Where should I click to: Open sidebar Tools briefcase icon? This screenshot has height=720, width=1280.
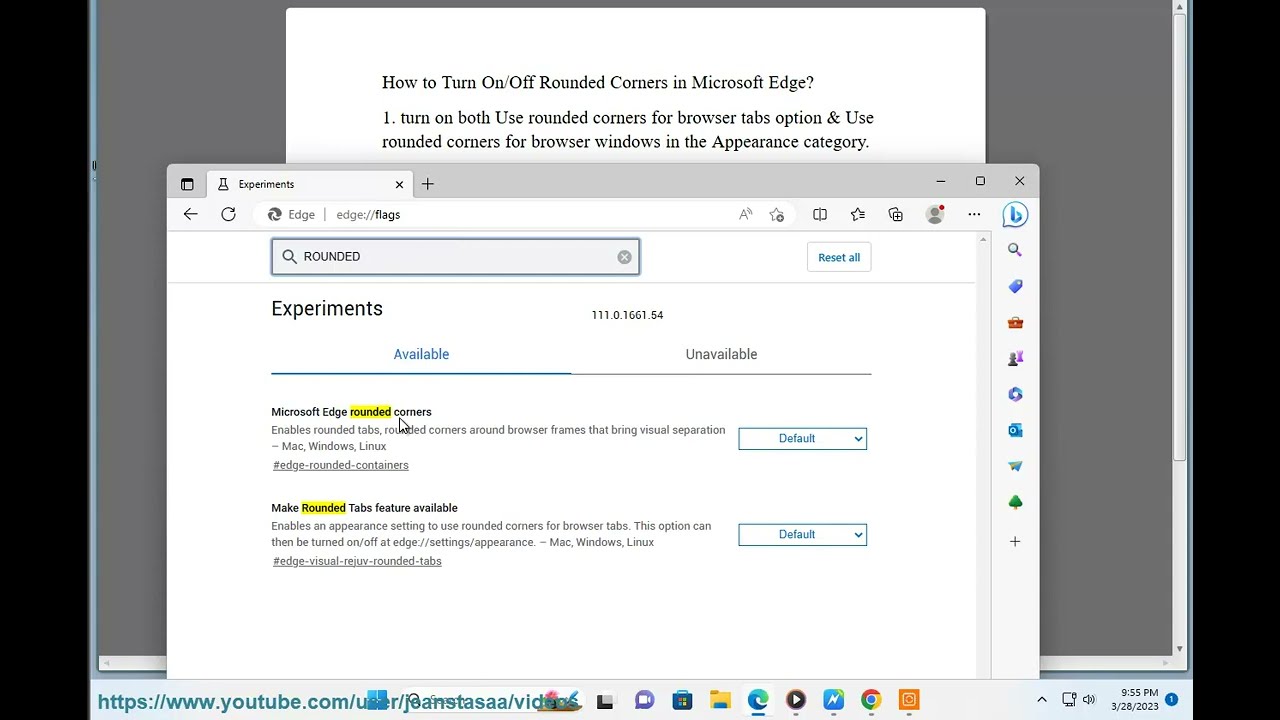[1015, 322]
